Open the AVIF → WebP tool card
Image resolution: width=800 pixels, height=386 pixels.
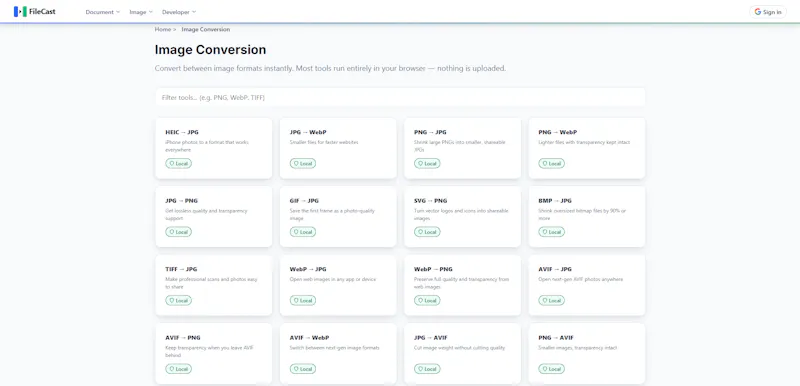coord(338,353)
